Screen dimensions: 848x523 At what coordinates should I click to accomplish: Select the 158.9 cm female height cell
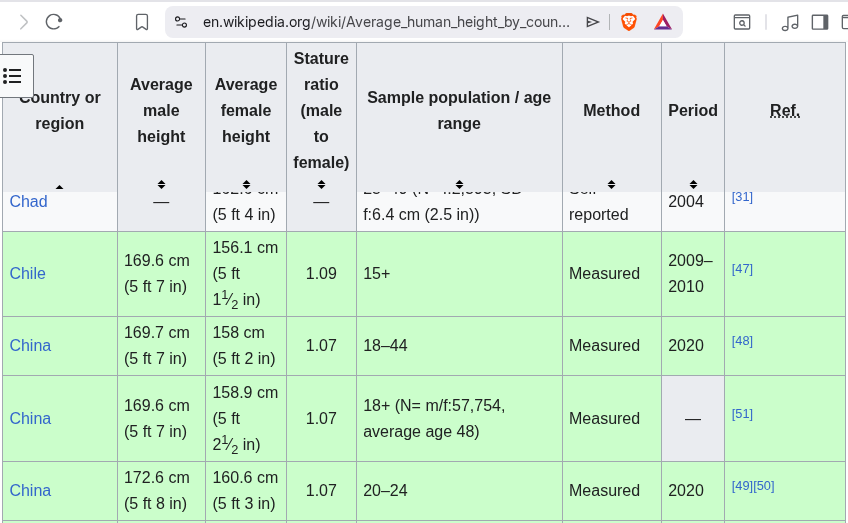[x=246, y=419]
